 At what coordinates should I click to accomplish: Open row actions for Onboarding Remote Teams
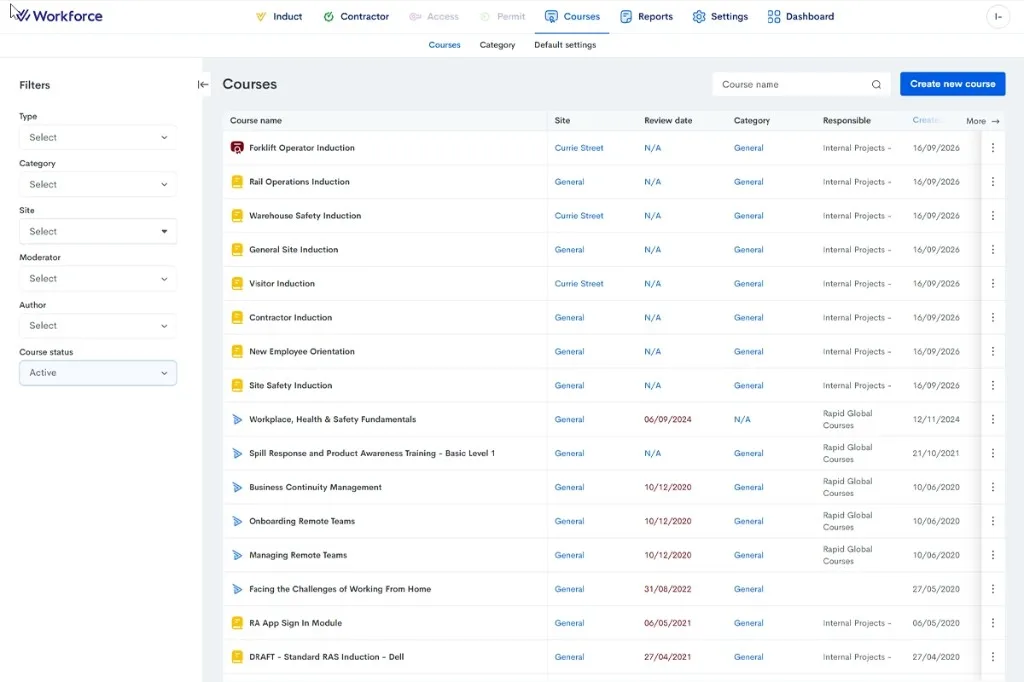click(993, 521)
